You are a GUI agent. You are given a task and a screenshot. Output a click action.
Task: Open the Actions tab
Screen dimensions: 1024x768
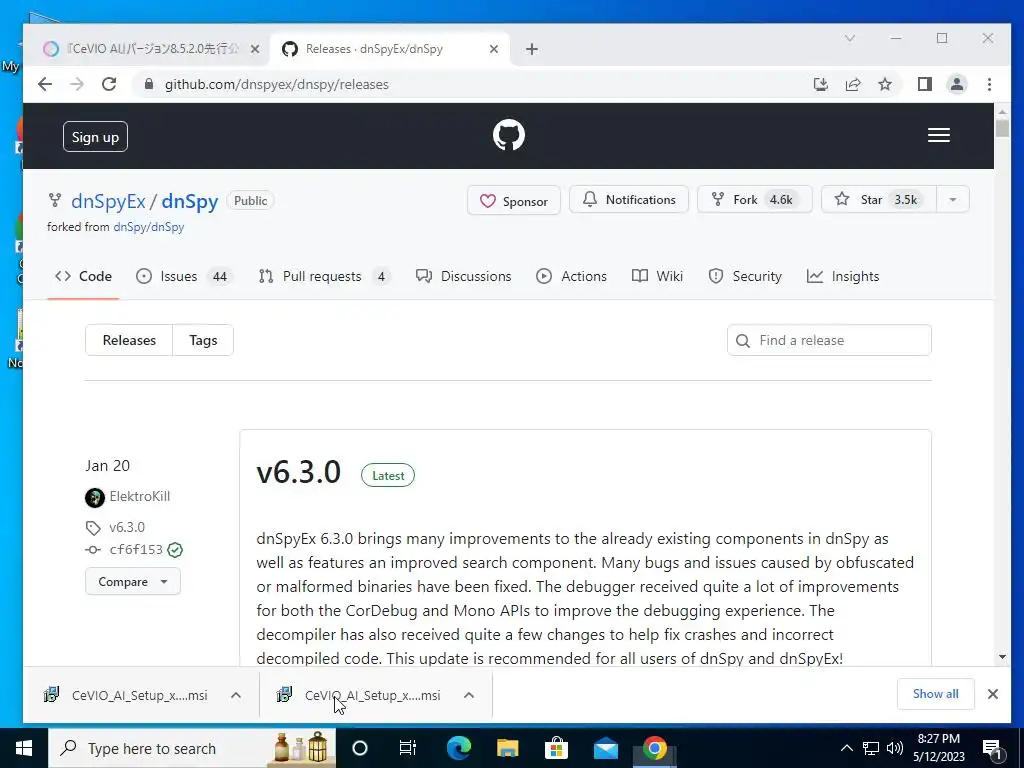571,276
